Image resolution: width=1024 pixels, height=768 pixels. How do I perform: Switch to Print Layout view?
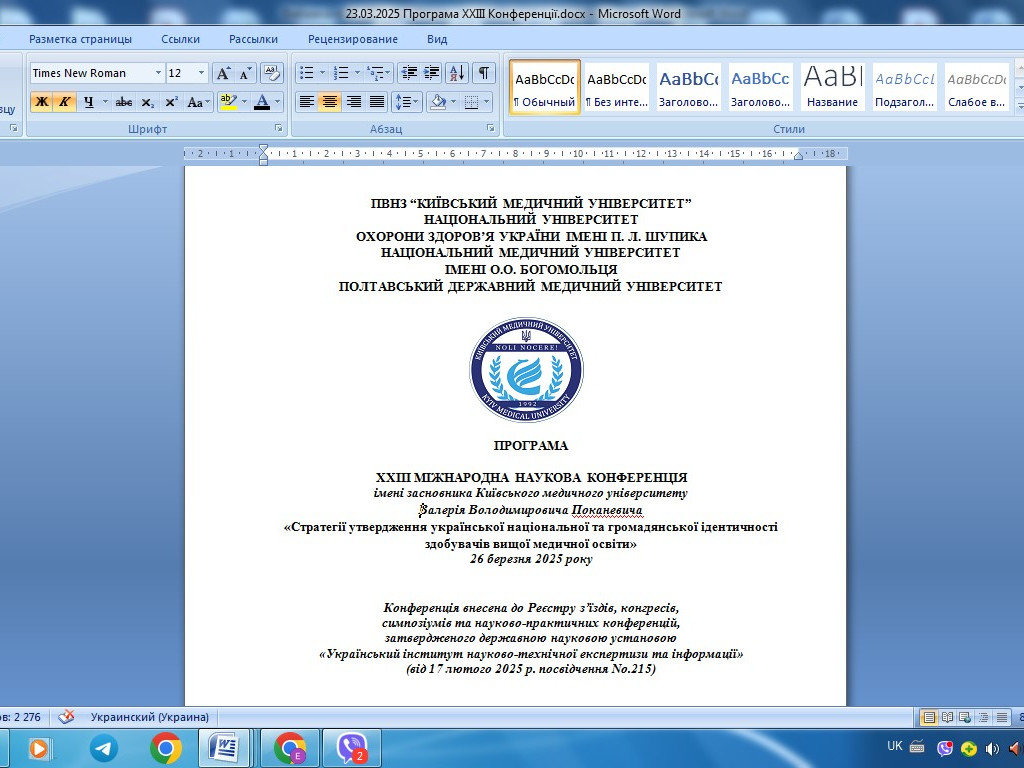coord(928,717)
